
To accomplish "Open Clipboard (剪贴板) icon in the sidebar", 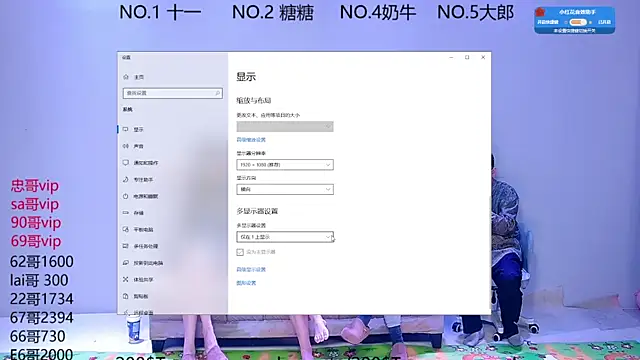I will point(126,296).
